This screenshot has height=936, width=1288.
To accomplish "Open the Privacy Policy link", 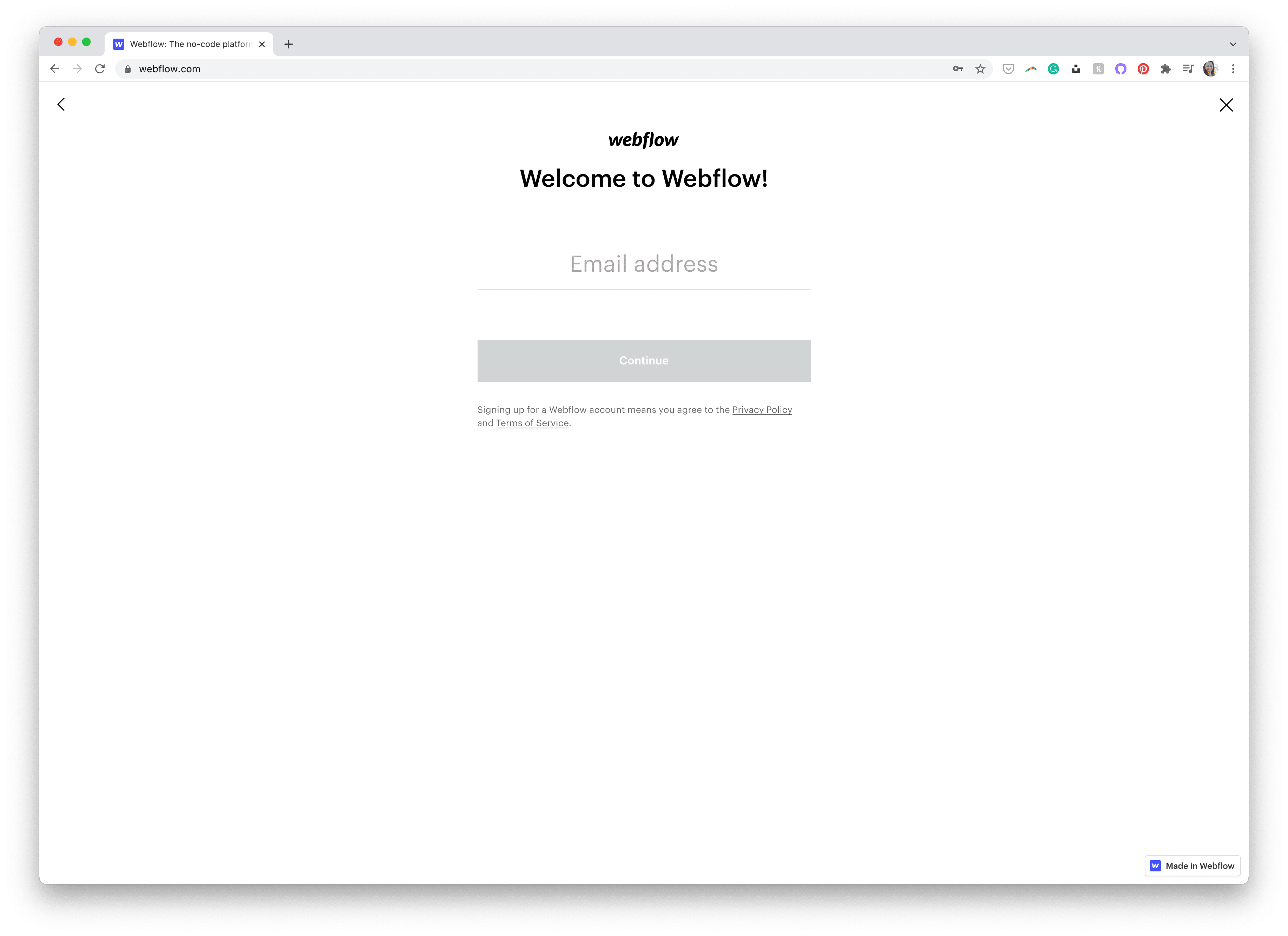I will 762,409.
